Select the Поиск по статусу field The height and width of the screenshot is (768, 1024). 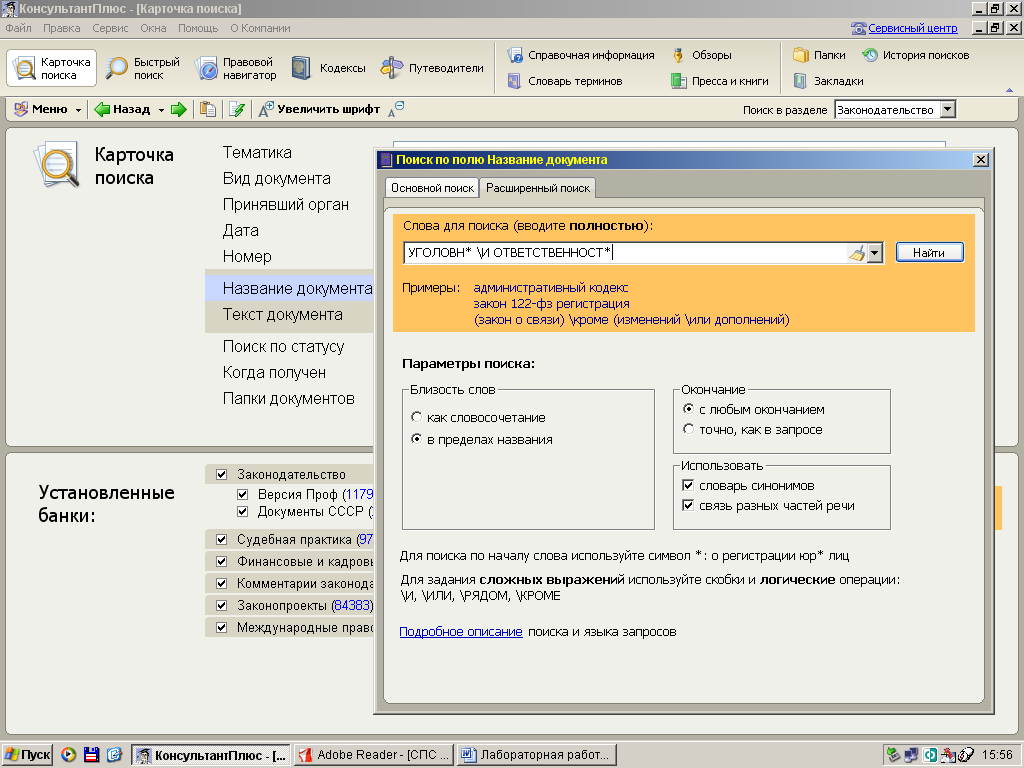(x=283, y=346)
